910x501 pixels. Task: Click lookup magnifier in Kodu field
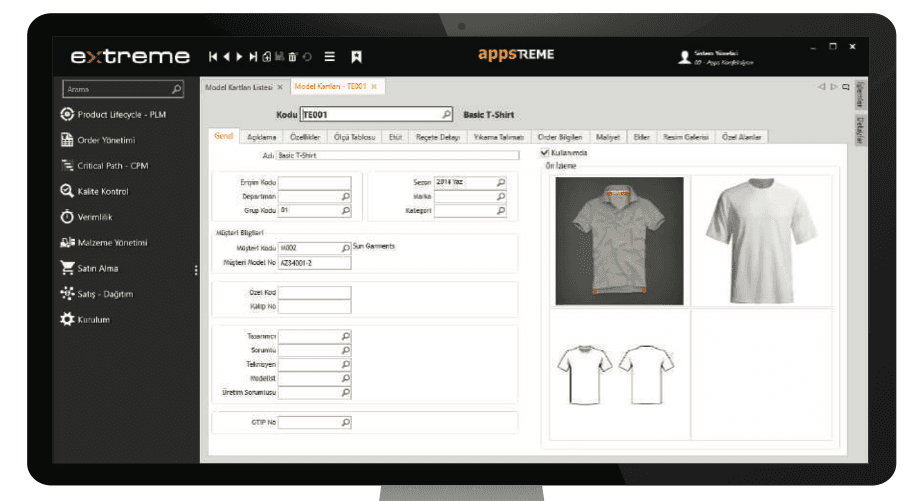(446, 114)
